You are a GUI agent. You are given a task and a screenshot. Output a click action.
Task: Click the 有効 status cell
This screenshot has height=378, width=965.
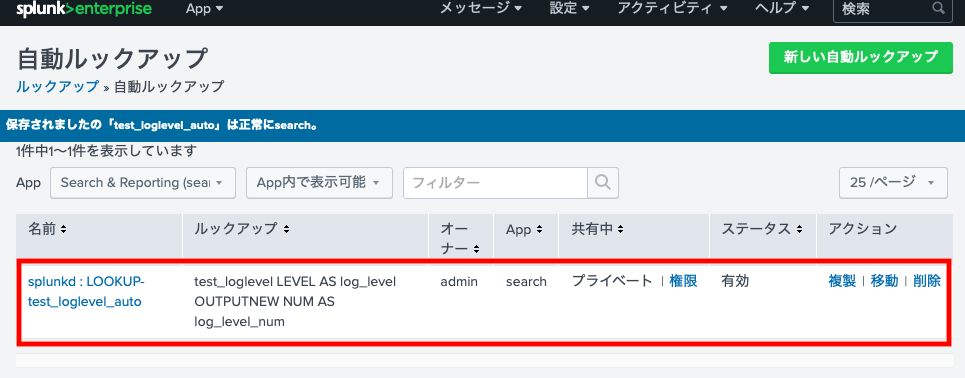coord(735,281)
